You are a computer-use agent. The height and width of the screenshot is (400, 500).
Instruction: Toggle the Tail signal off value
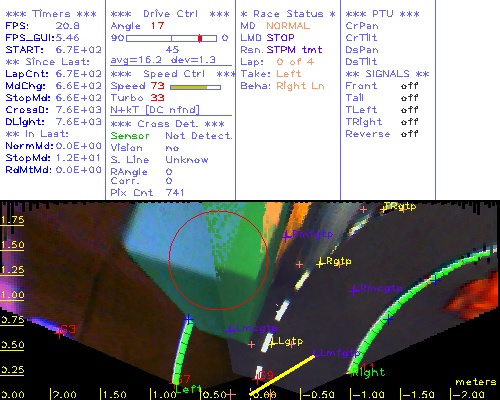pyautogui.click(x=410, y=98)
